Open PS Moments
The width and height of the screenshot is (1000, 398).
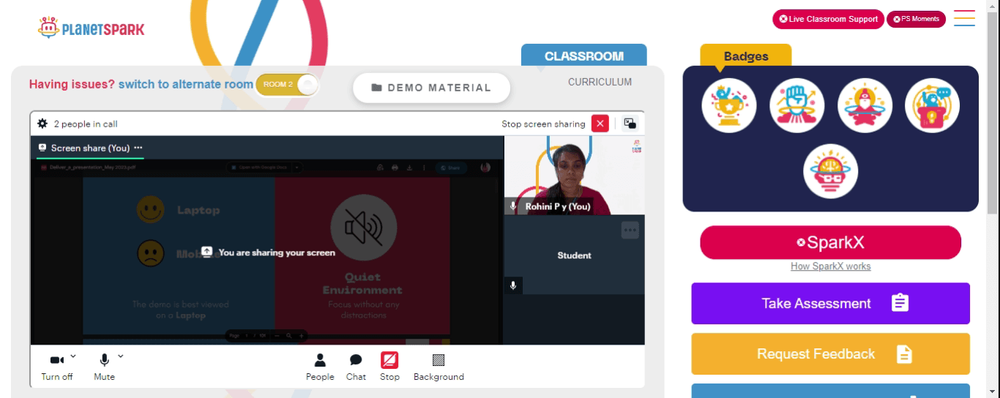(x=916, y=19)
